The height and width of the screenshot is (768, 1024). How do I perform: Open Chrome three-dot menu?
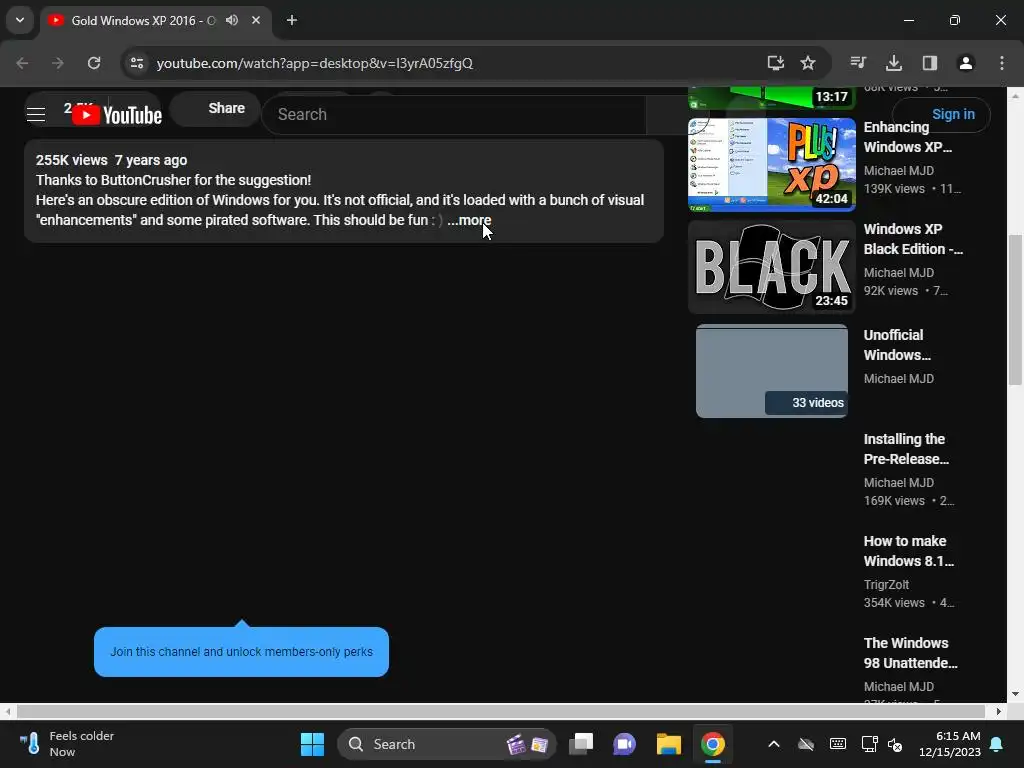[1002, 63]
